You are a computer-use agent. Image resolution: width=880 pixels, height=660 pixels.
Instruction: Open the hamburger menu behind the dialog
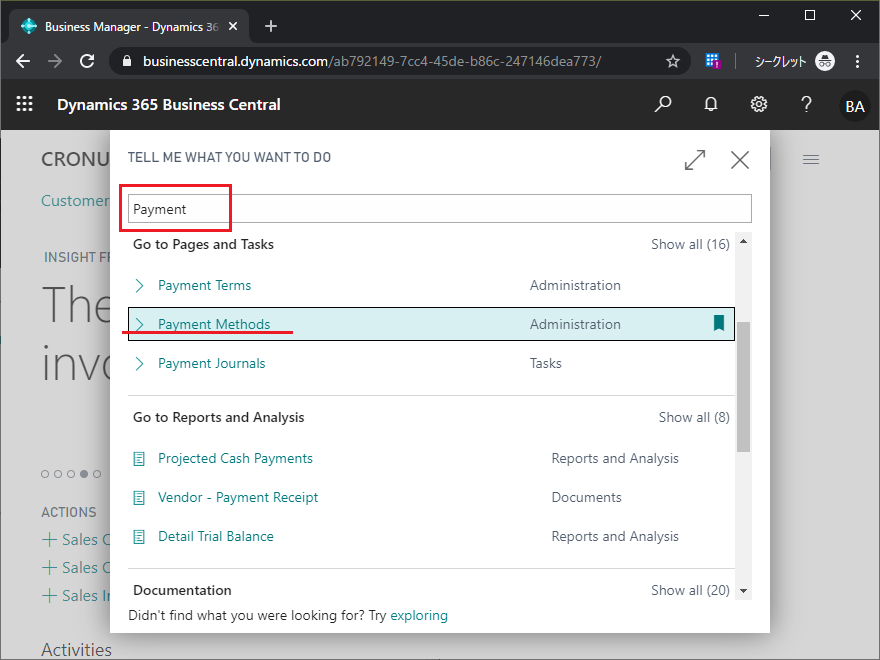(x=810, y=160)
